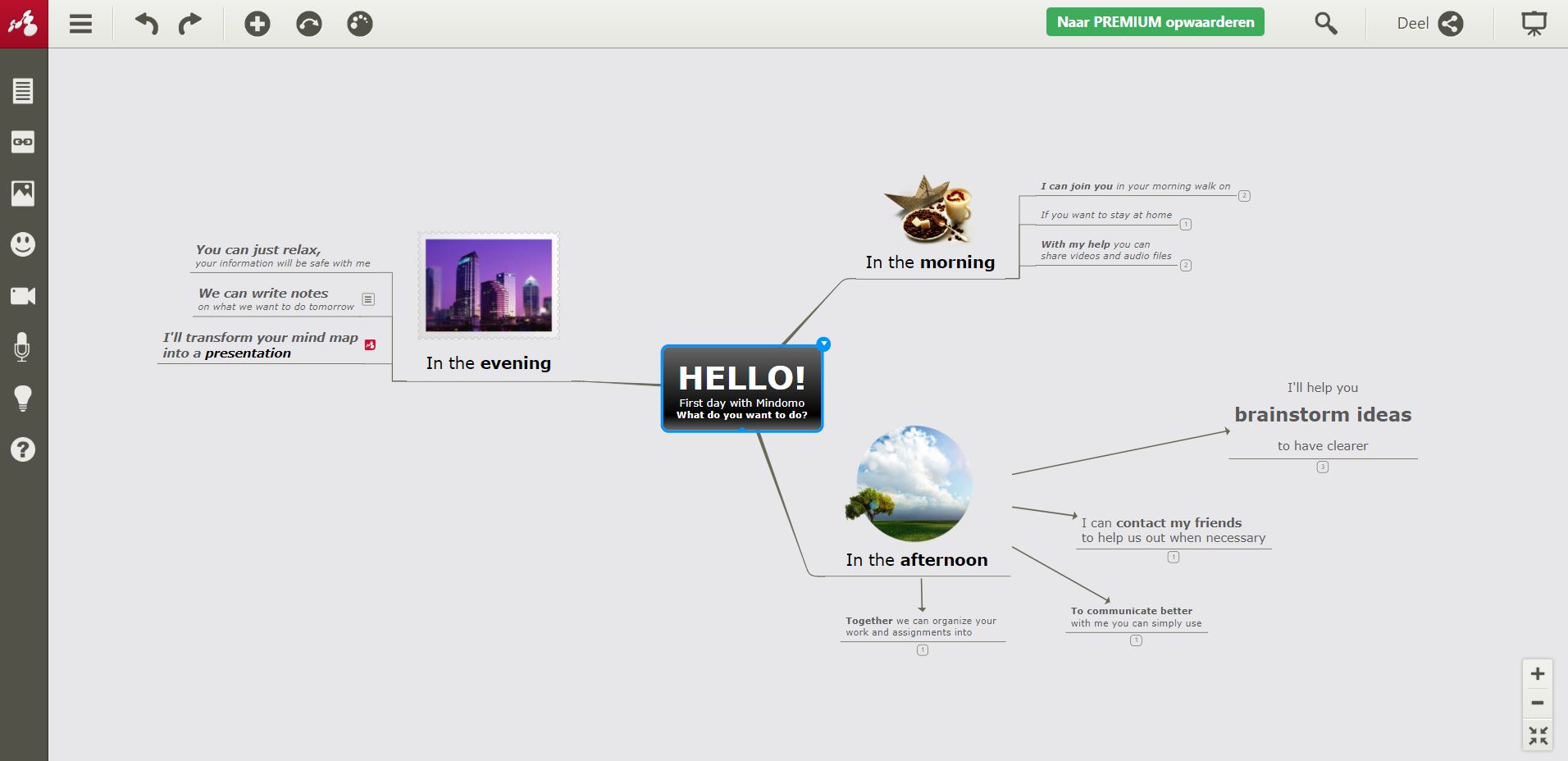
Task: Open note icon on 'We can write notes'
Action: click(369, 299)
